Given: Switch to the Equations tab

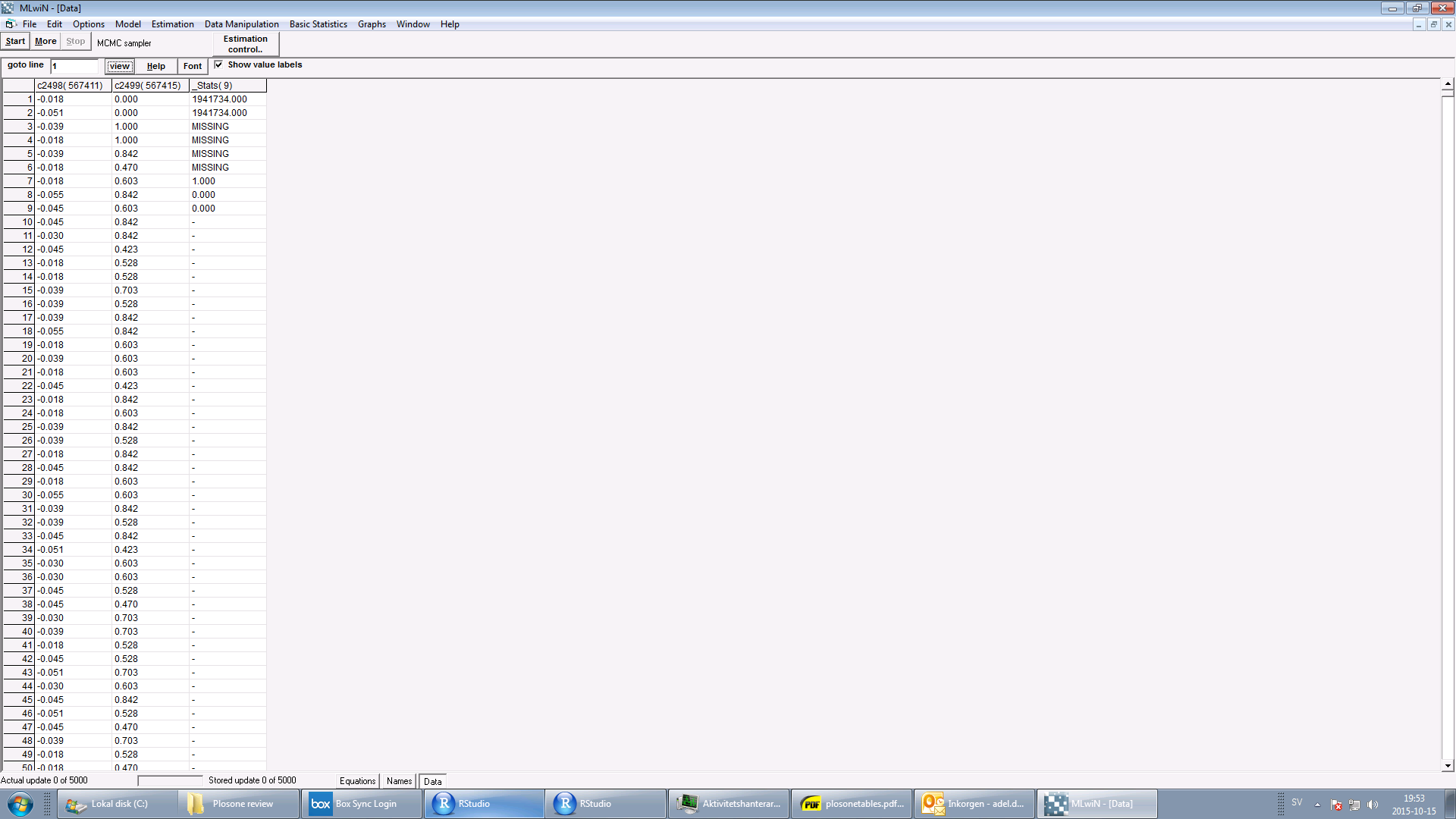Looking at the screenshot, I should 357,781.
